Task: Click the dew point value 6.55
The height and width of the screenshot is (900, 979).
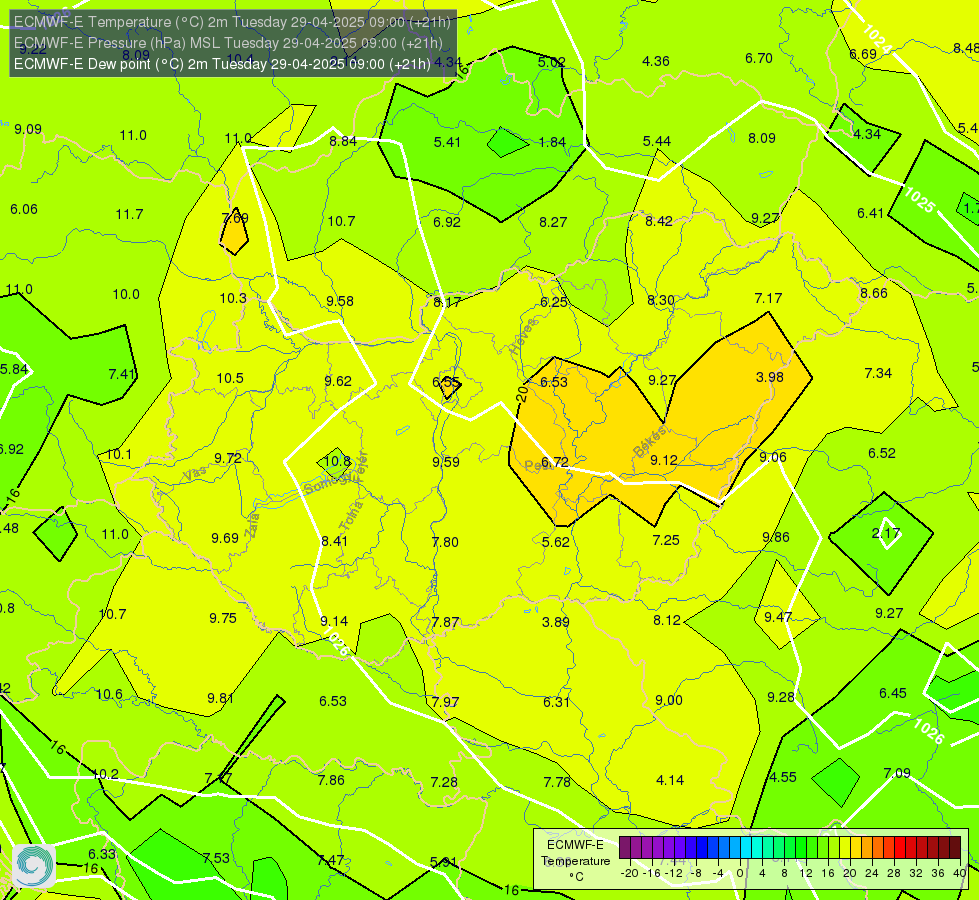Action: coord(446,382)
